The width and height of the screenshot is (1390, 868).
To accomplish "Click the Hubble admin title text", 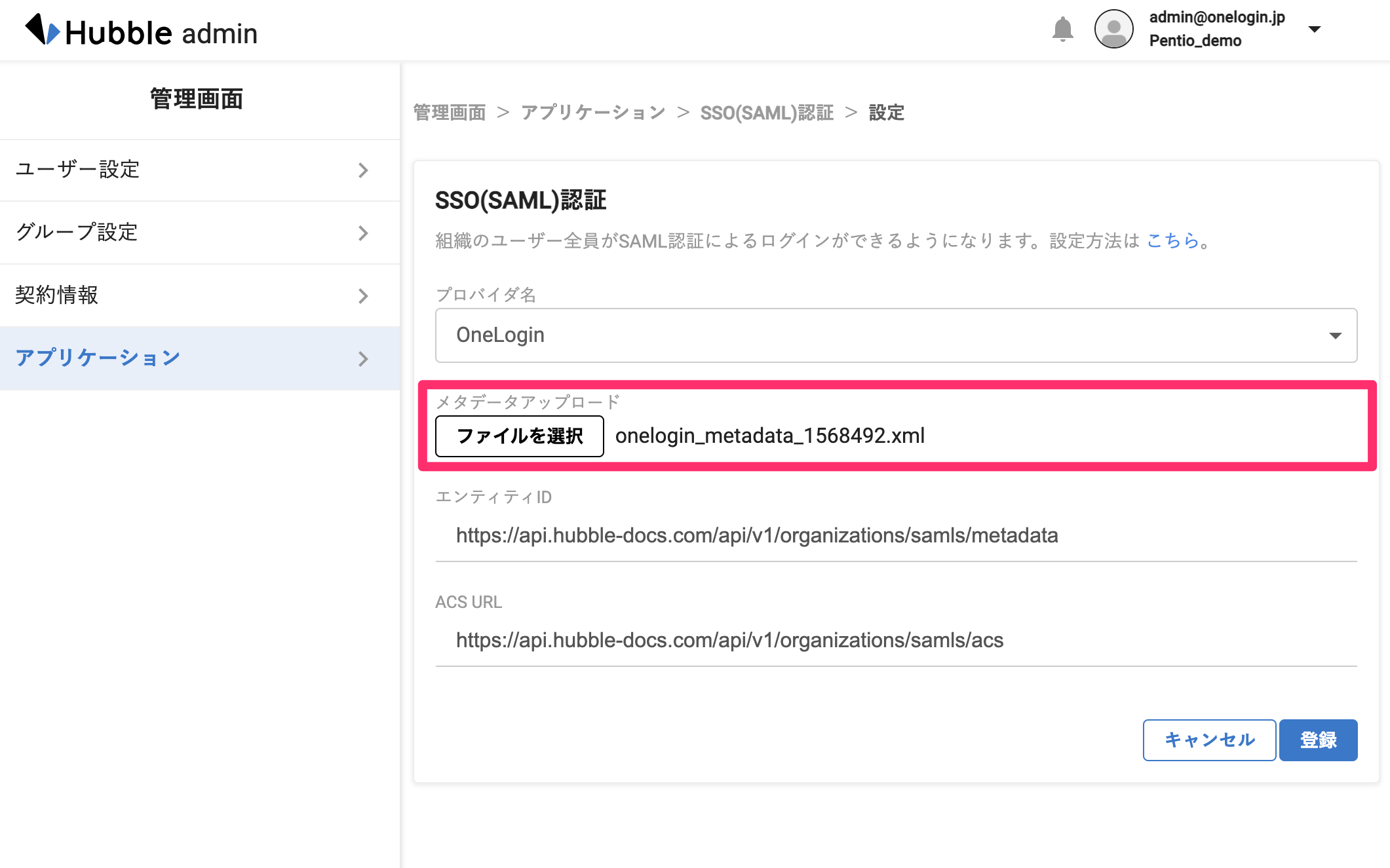I will pos(161,33).
